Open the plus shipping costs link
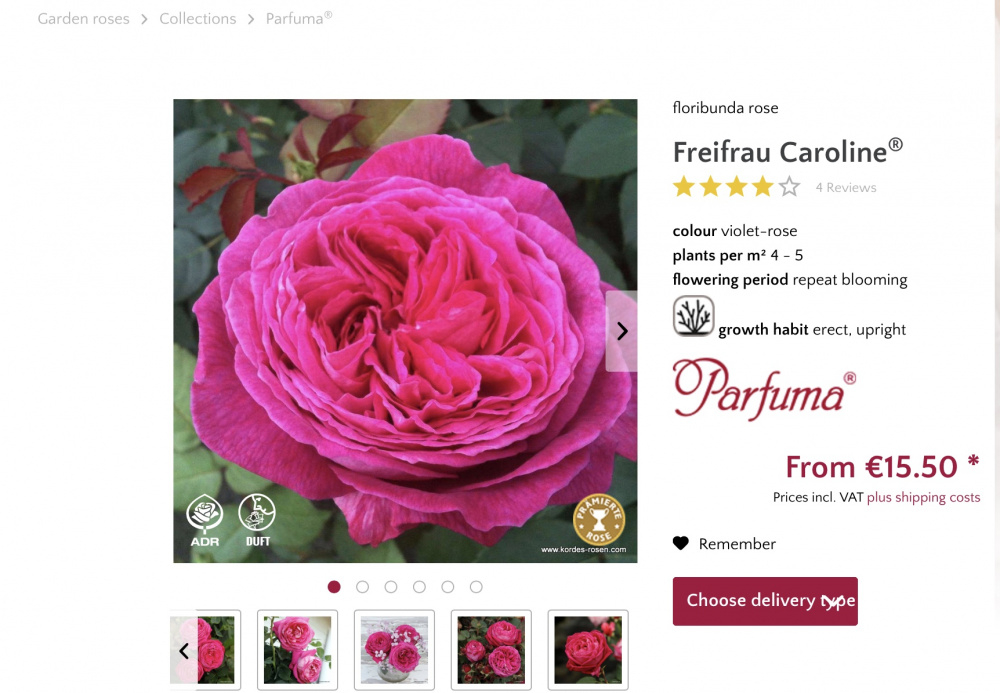1000x693 pixels. [923, 497]
